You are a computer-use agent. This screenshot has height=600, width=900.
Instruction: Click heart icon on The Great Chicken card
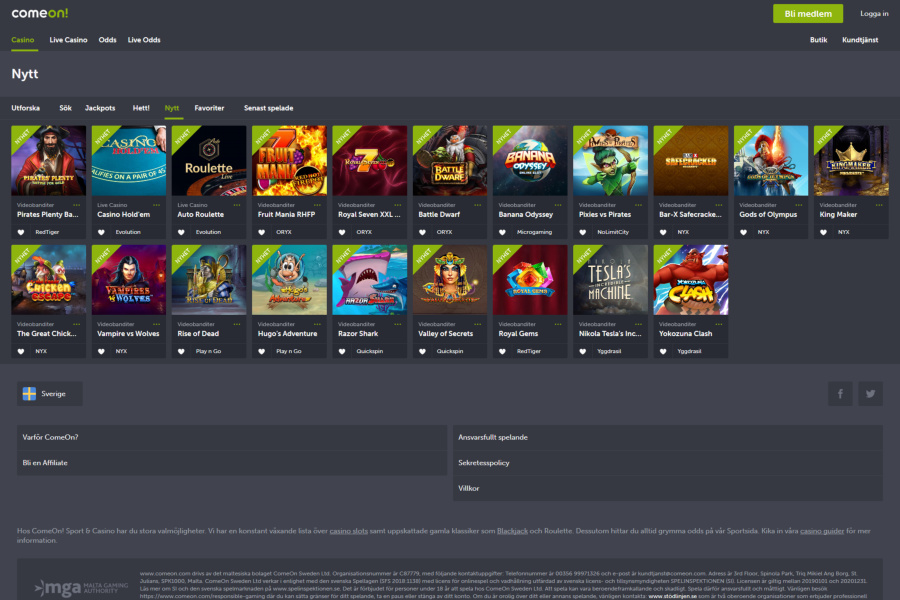(x=21, y=351)
